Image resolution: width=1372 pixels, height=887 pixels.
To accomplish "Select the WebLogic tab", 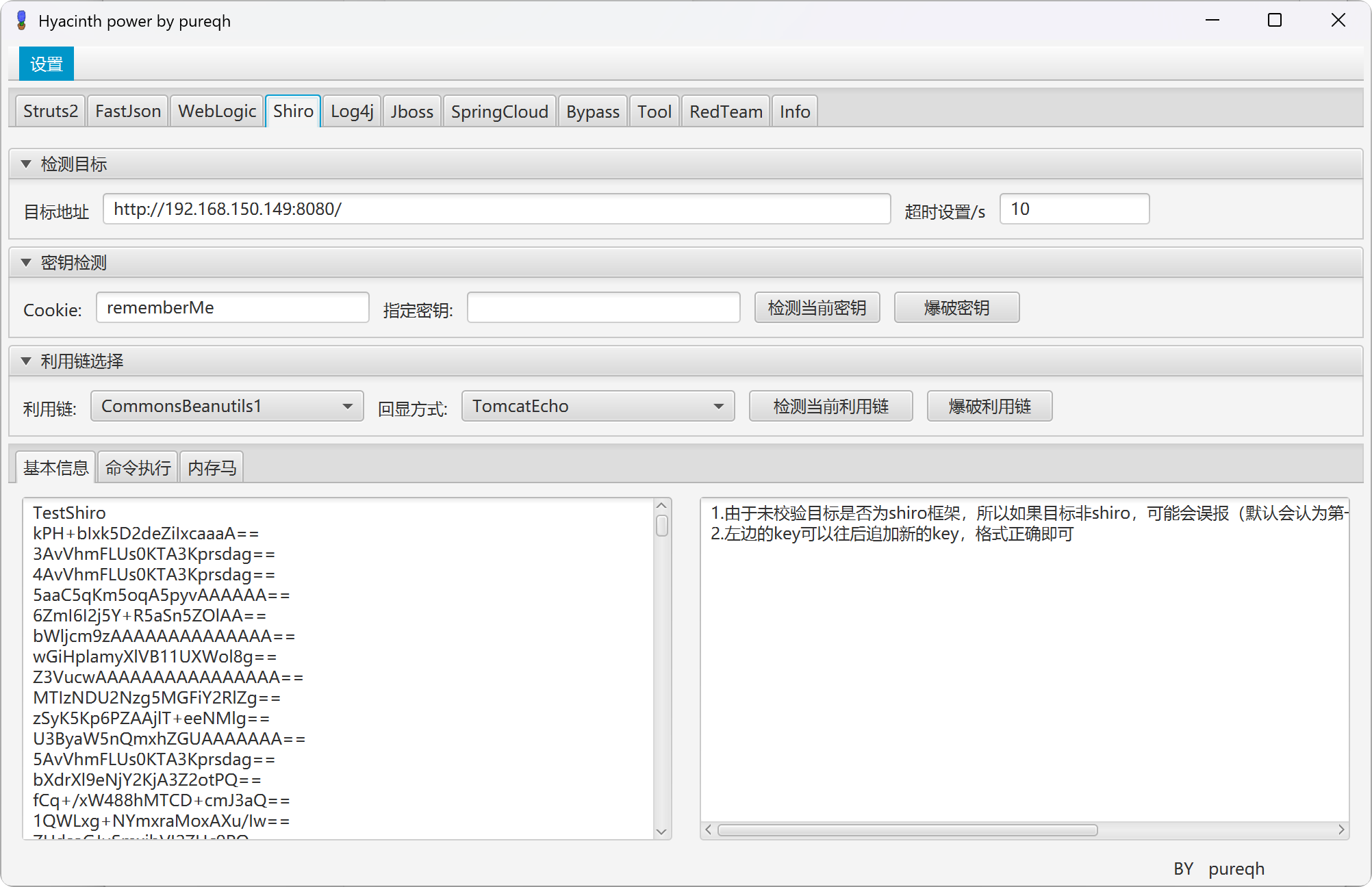I will click(216, 110).
